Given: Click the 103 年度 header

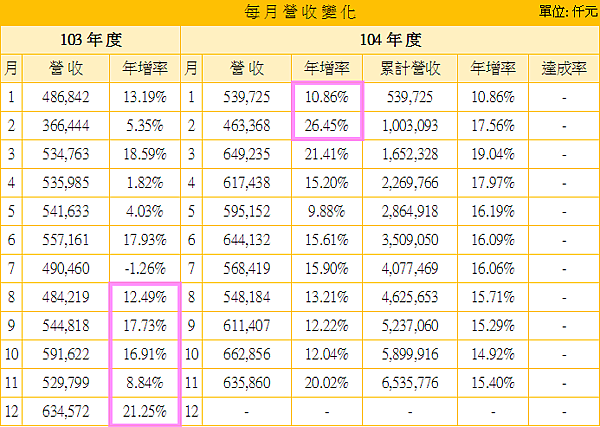Looking at the screenshot, I should click(x=91, y=40).
